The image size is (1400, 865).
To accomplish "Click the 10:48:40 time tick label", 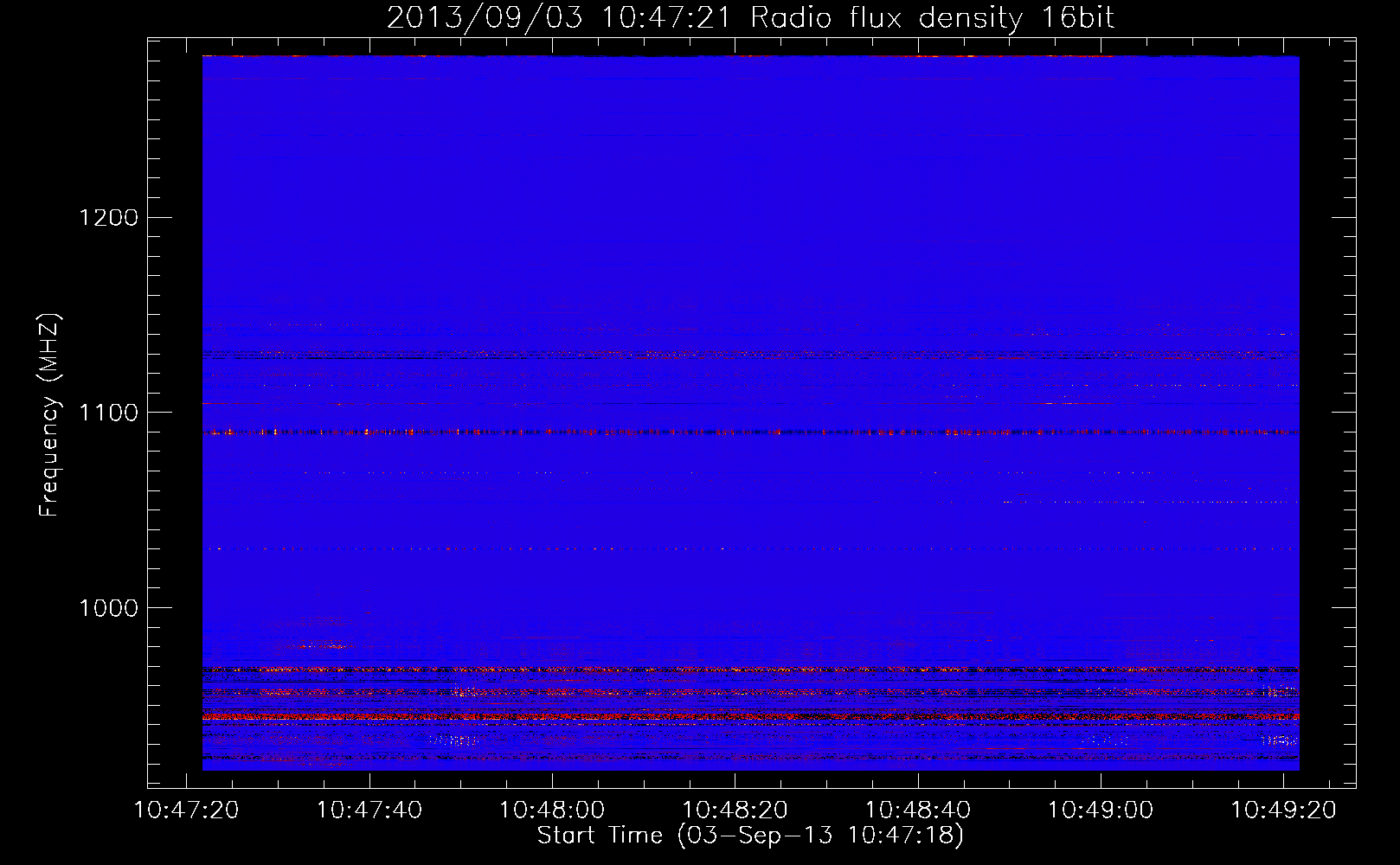I will tap(918, 811).
